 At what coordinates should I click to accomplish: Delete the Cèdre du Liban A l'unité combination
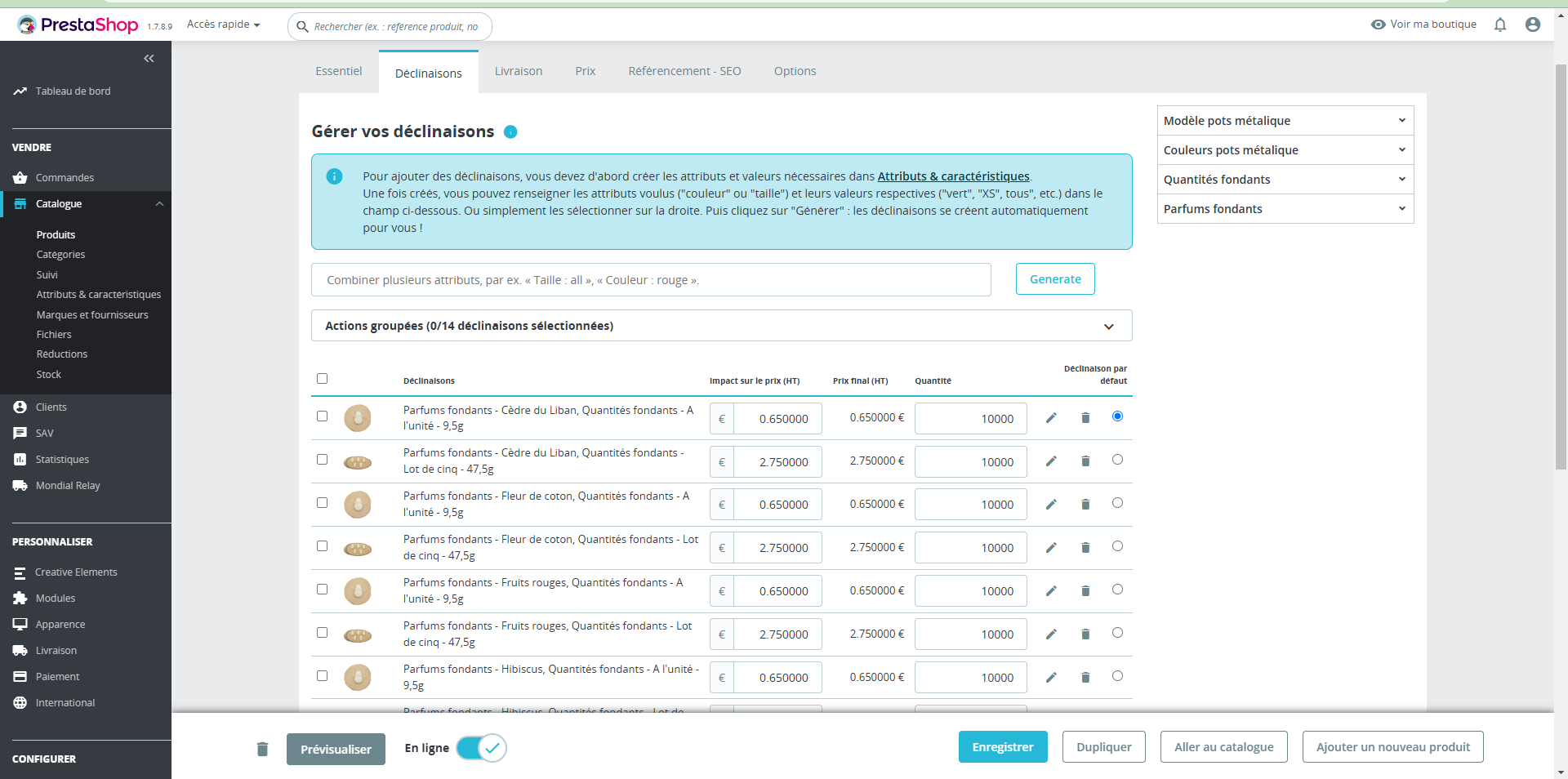coord(1085,418)
